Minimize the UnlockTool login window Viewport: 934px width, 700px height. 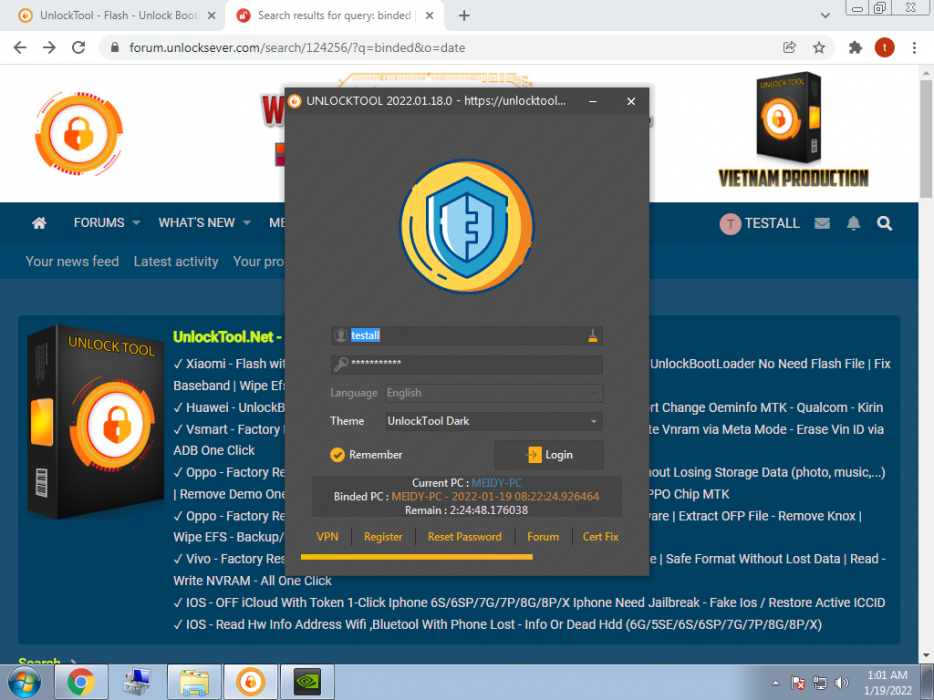[x=593, y=101]
